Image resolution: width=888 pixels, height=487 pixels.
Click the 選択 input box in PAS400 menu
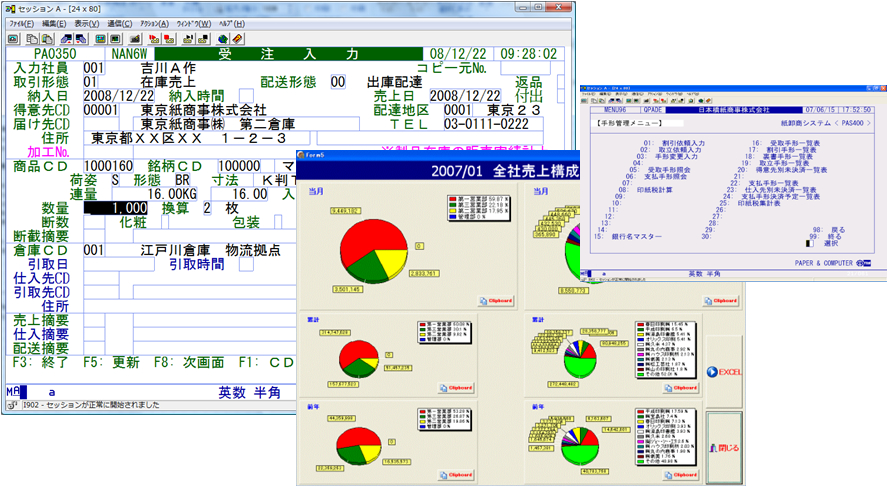810,243
